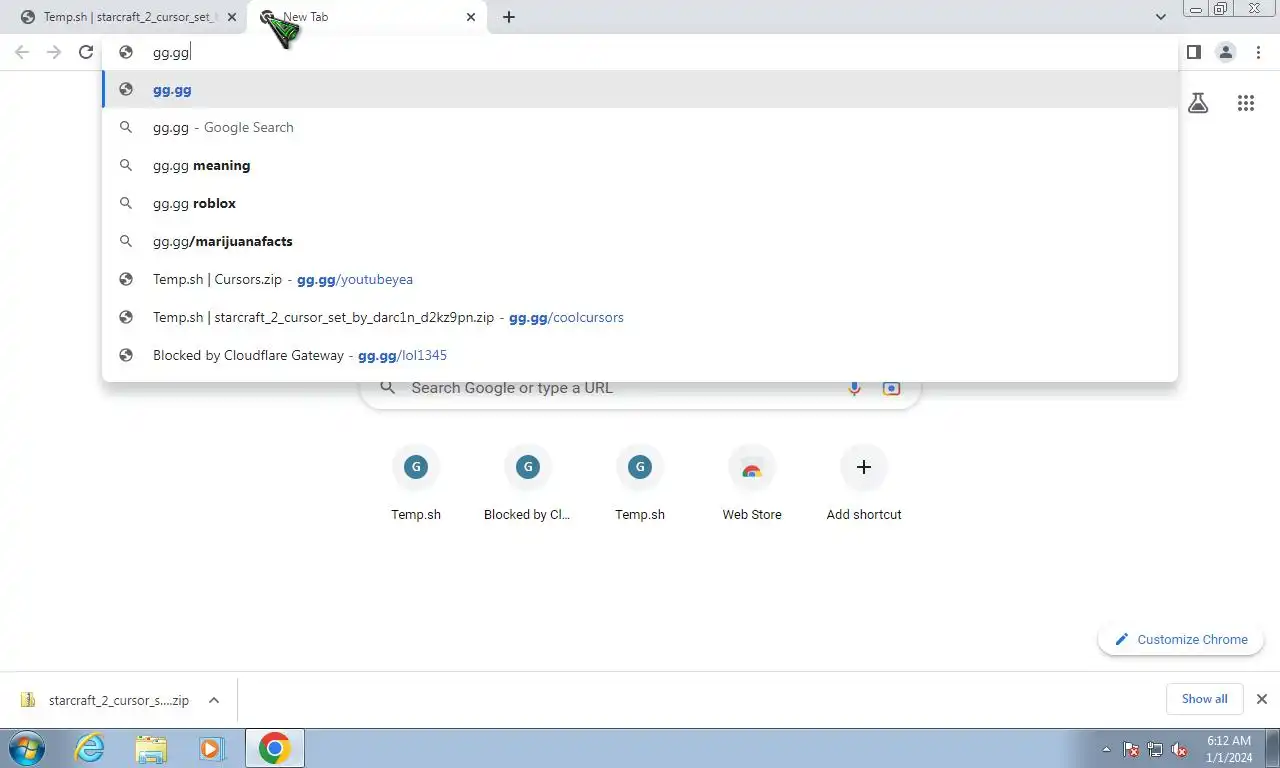Click the Add shortcut plus tile
The image size is (1280, 768).
[x=864, y=484]
